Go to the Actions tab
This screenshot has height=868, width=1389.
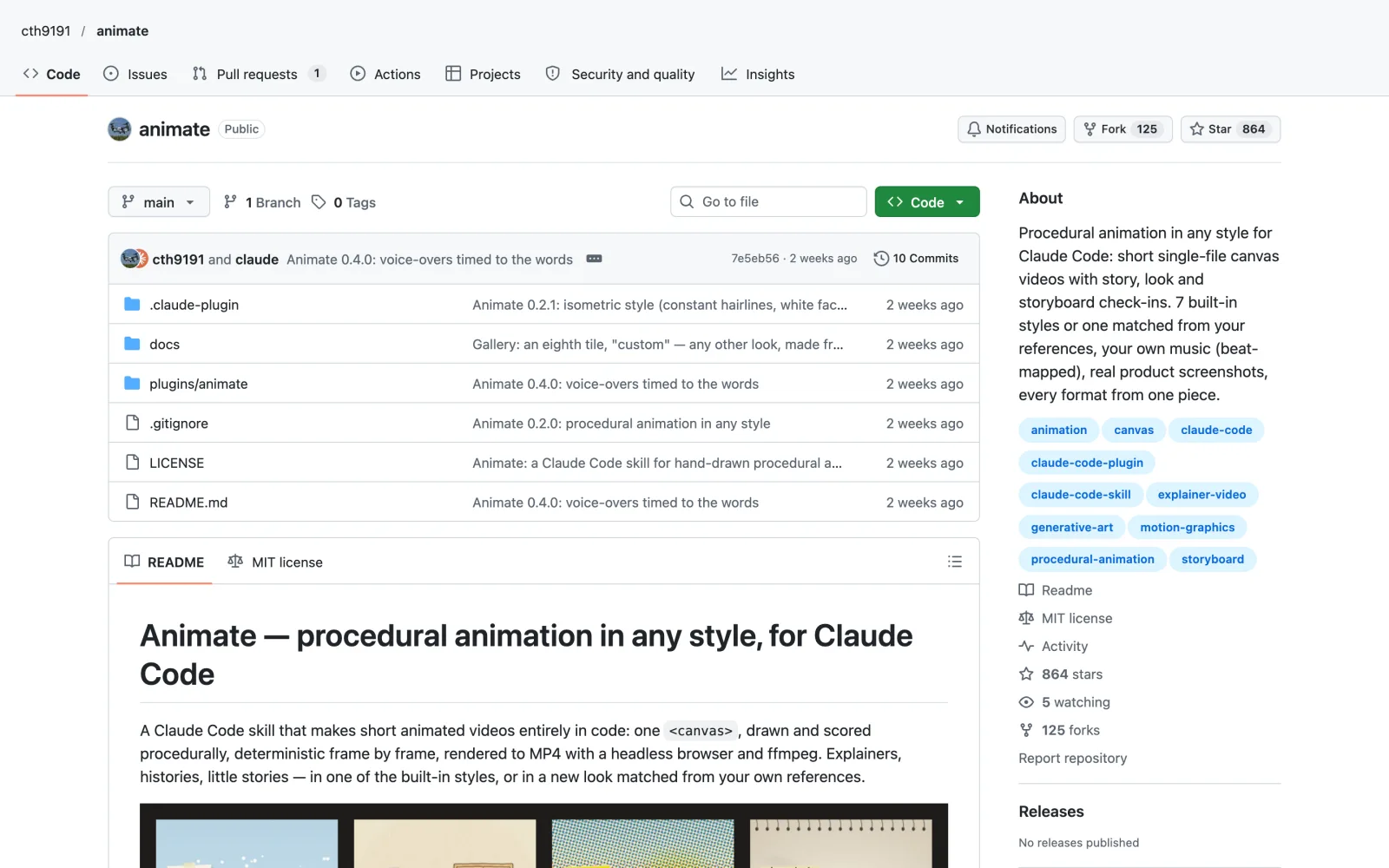pyautogui.click(x=385, y=74)
